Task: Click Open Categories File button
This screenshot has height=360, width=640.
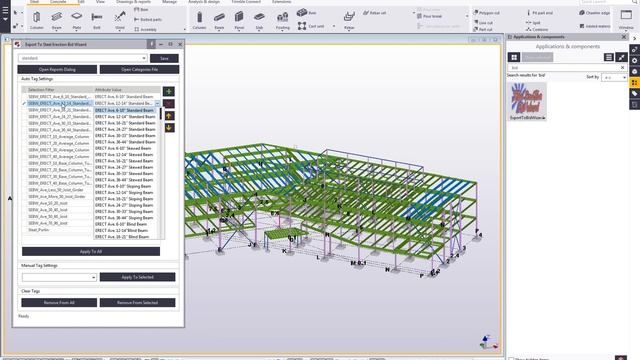Action: pyautogui.click(x=139, y=69)
